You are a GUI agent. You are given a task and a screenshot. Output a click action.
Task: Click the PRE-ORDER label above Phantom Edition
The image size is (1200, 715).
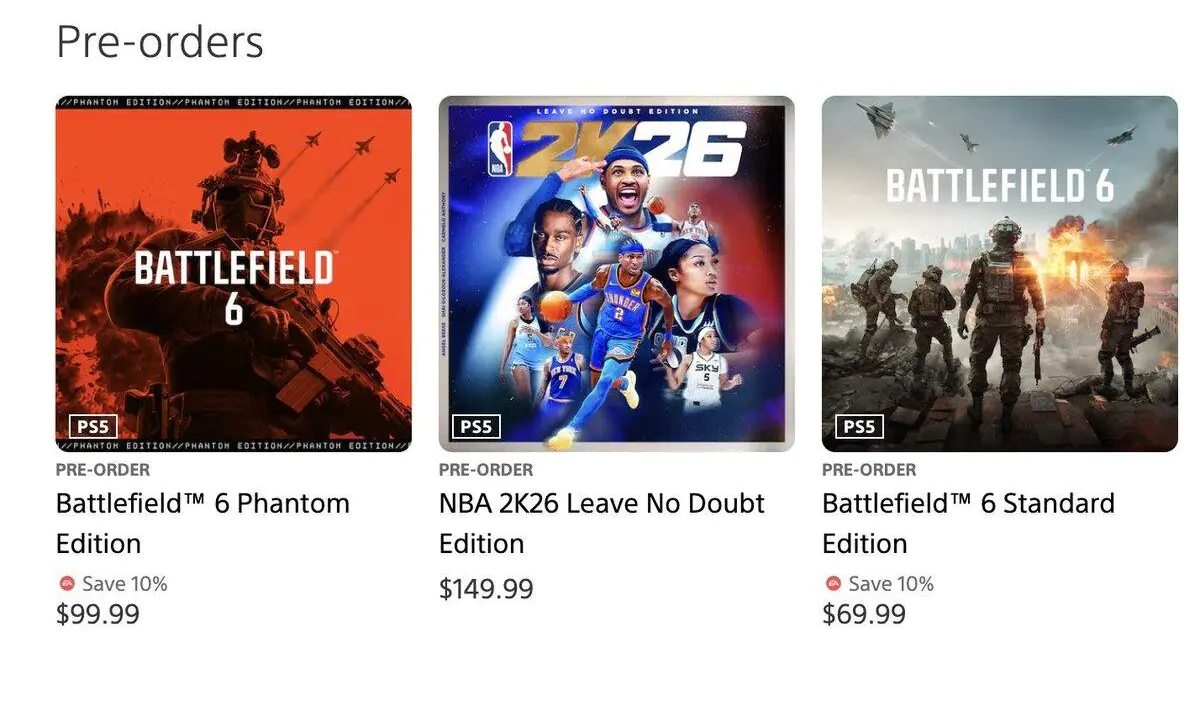(x=103, y=470)
